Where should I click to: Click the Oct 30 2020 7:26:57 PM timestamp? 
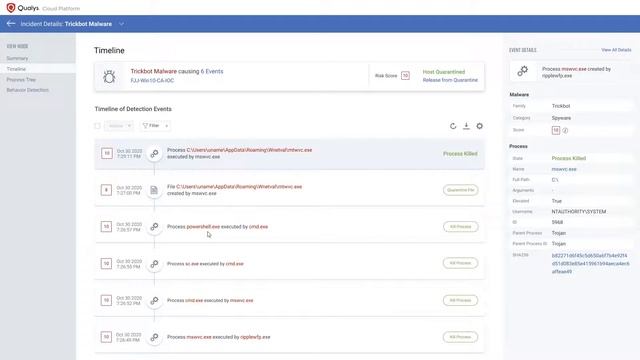(x=129, y=227)
